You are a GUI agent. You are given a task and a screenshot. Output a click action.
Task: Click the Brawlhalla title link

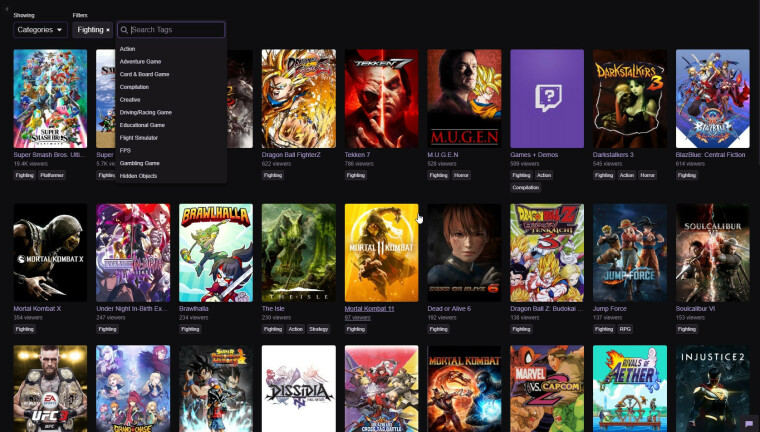[x=194, y=308]
